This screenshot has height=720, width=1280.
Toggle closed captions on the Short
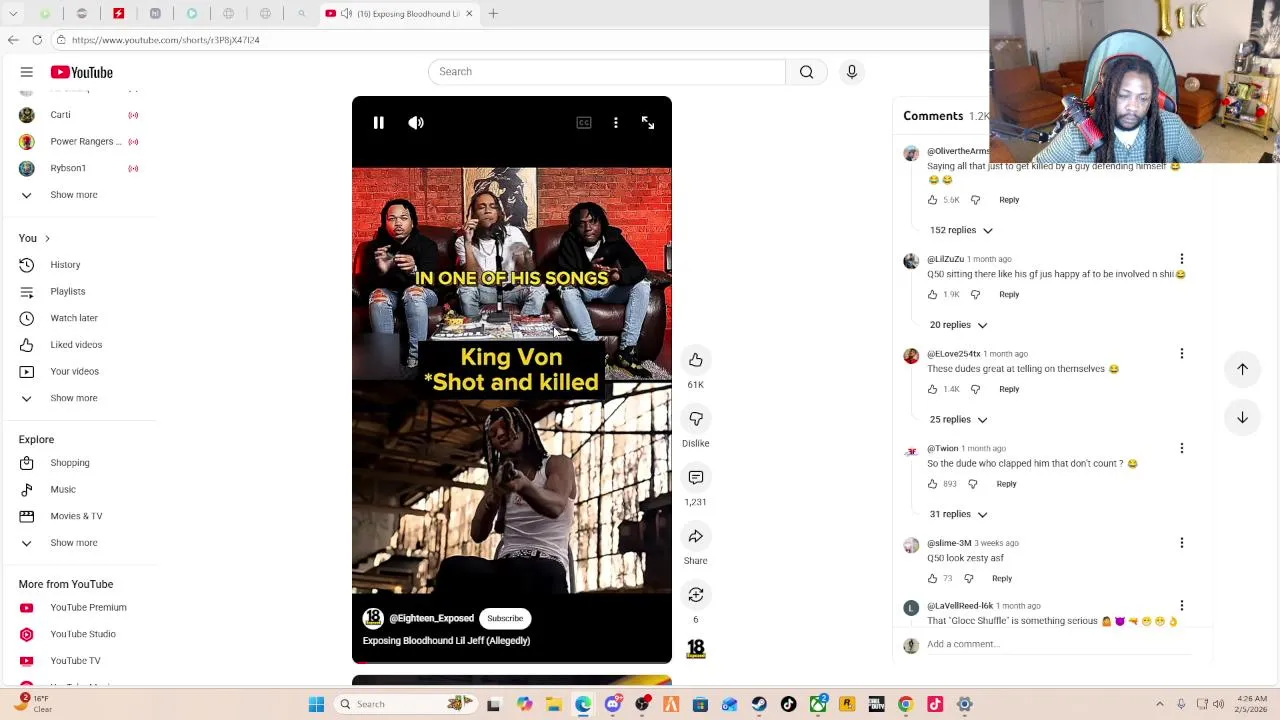coord(584,122)
